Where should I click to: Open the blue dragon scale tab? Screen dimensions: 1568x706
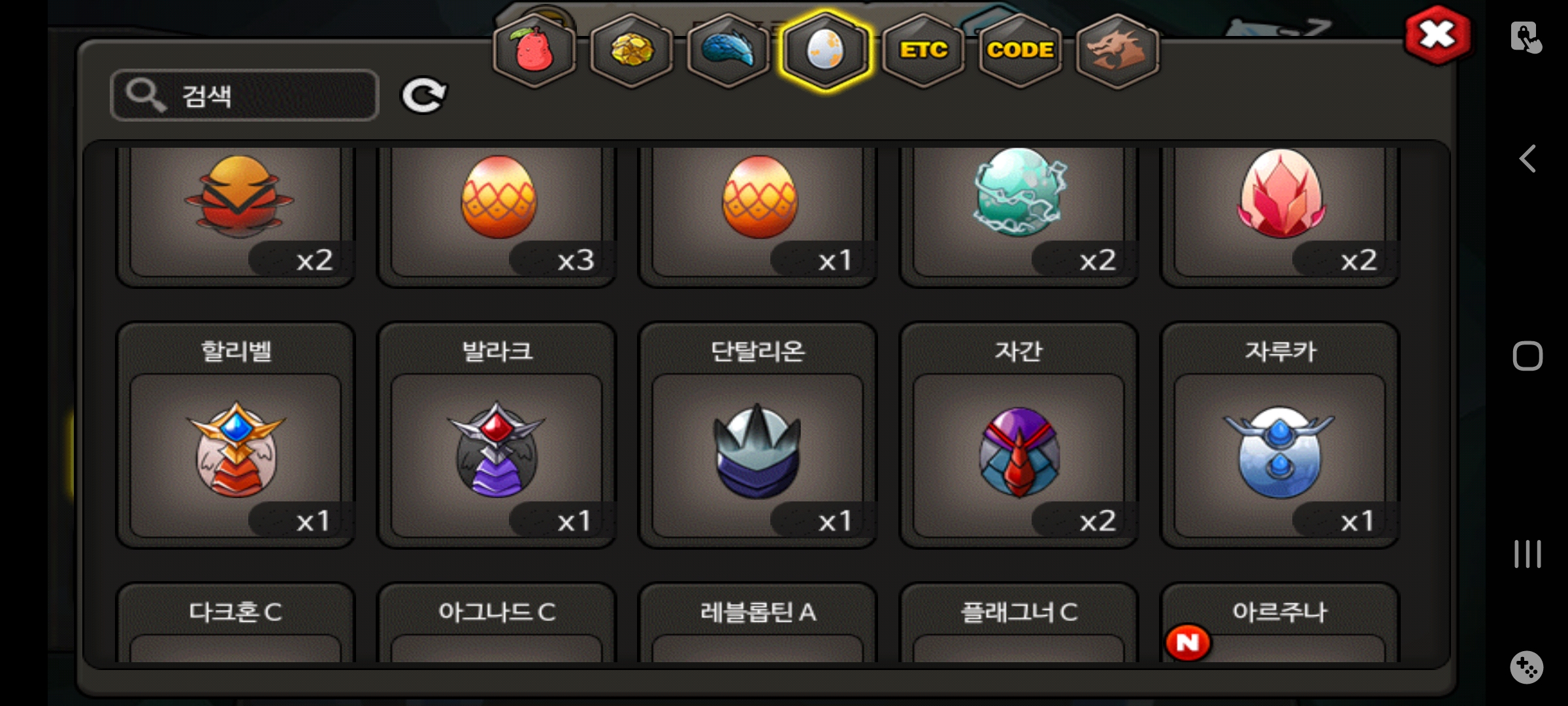pyautogui.click(x=728, y=50)
